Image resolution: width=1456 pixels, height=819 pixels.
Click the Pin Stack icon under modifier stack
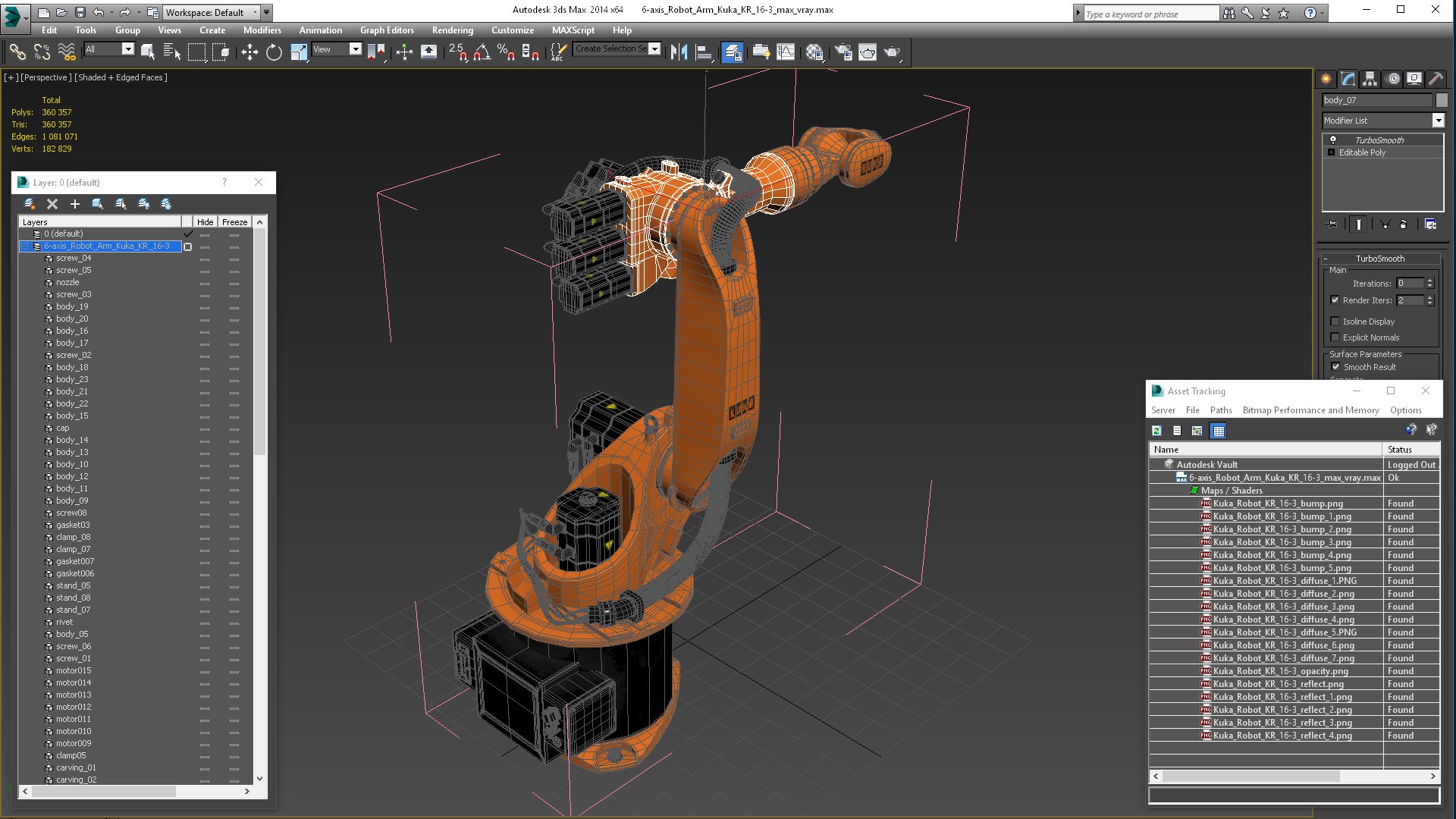tap(1332, 224)
